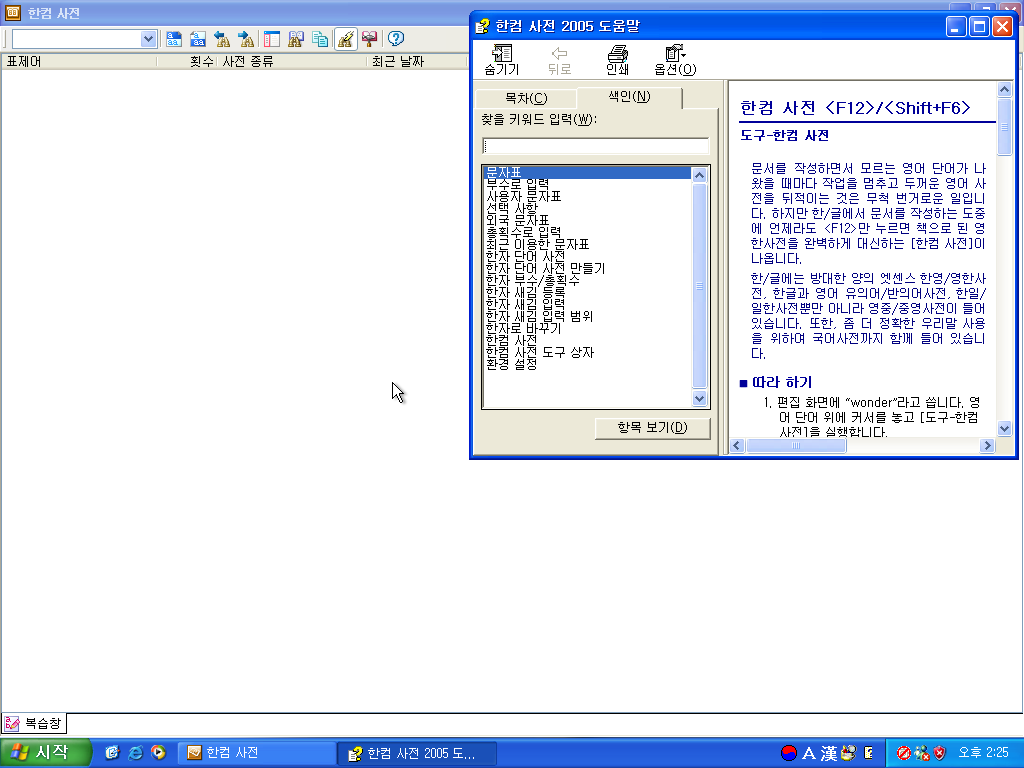1024x768 pixels.
Task: Click index list scroll down arrow
Action: [x=699, y=398]
